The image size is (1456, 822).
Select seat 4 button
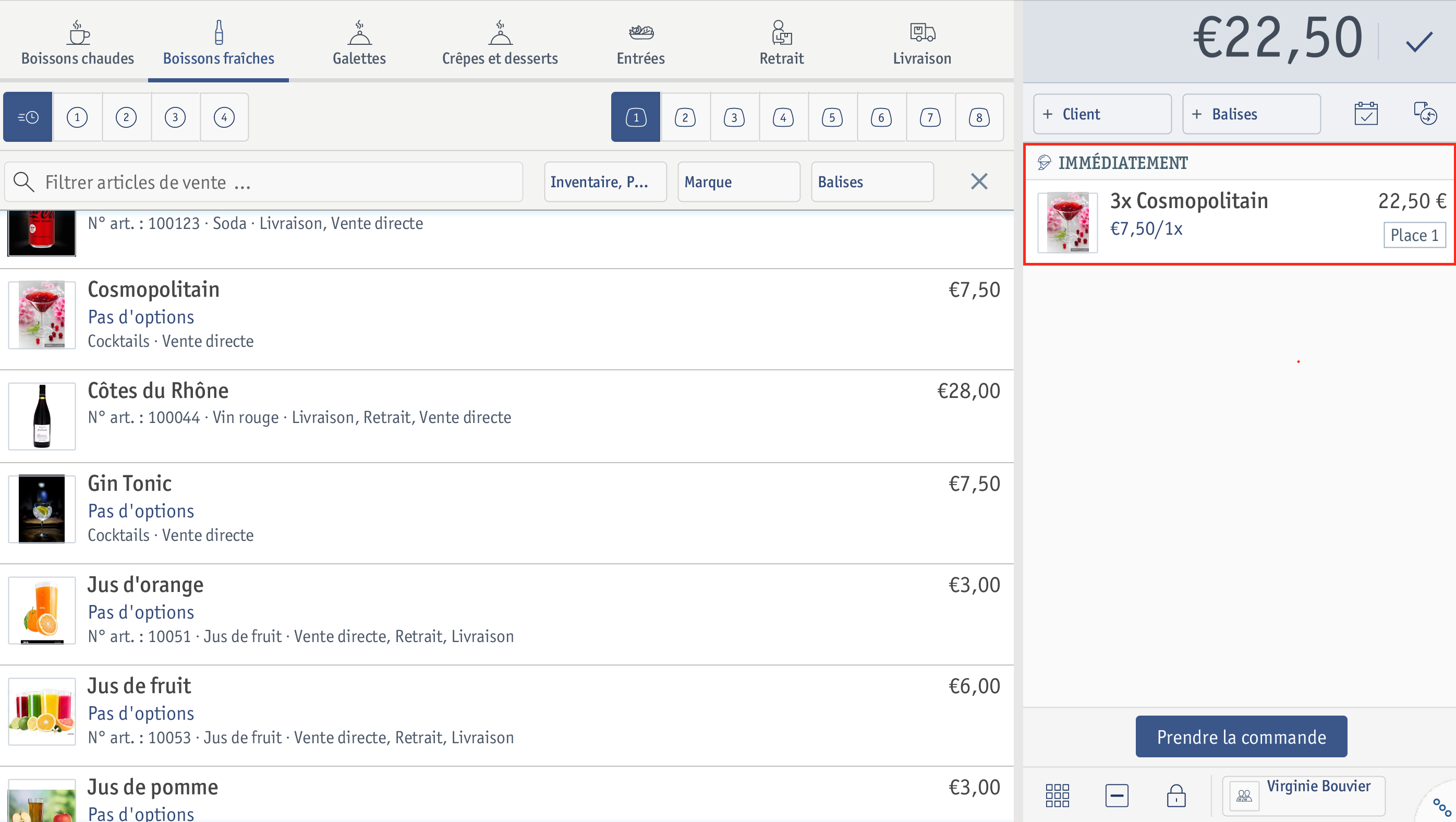(x=783, y=117)
